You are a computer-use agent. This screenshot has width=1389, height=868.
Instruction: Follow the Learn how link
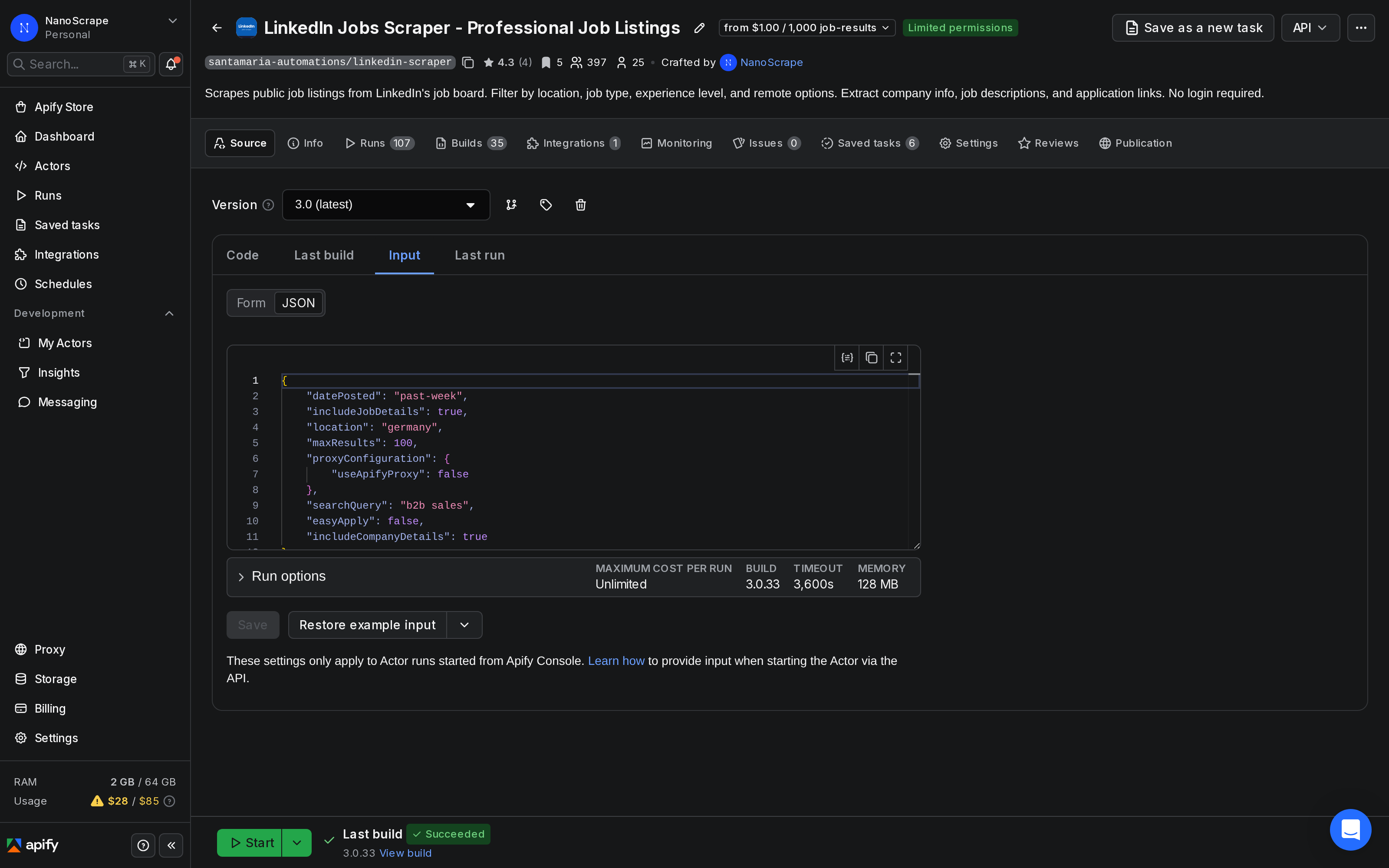tap(616, 661)
